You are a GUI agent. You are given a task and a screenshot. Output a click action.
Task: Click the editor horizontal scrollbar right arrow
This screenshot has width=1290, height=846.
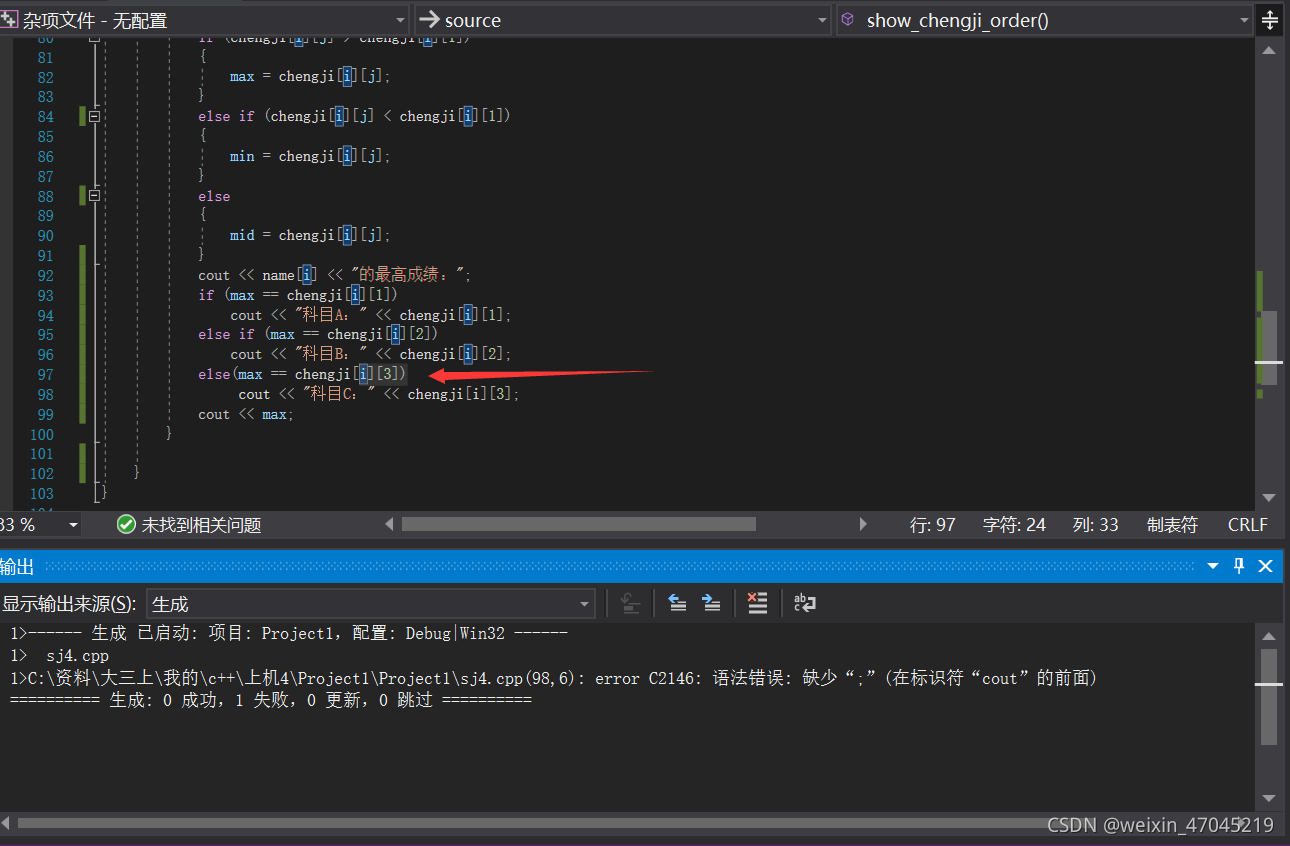(864, 524)
